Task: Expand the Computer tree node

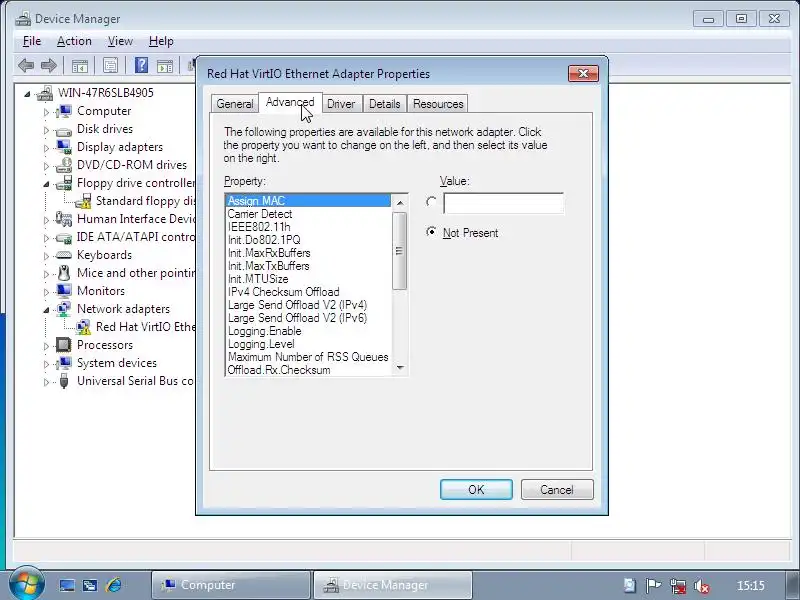Action: (x=46, y=112)
